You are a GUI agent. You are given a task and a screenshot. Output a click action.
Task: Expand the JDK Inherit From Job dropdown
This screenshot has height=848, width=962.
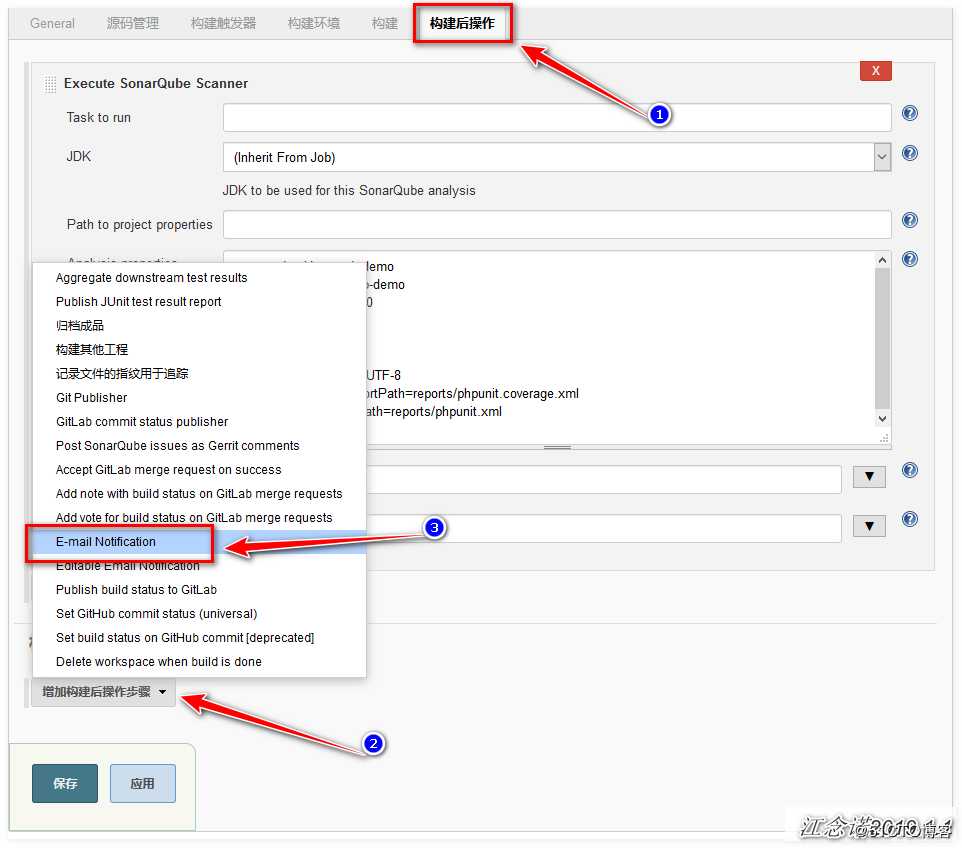(882, 157)
